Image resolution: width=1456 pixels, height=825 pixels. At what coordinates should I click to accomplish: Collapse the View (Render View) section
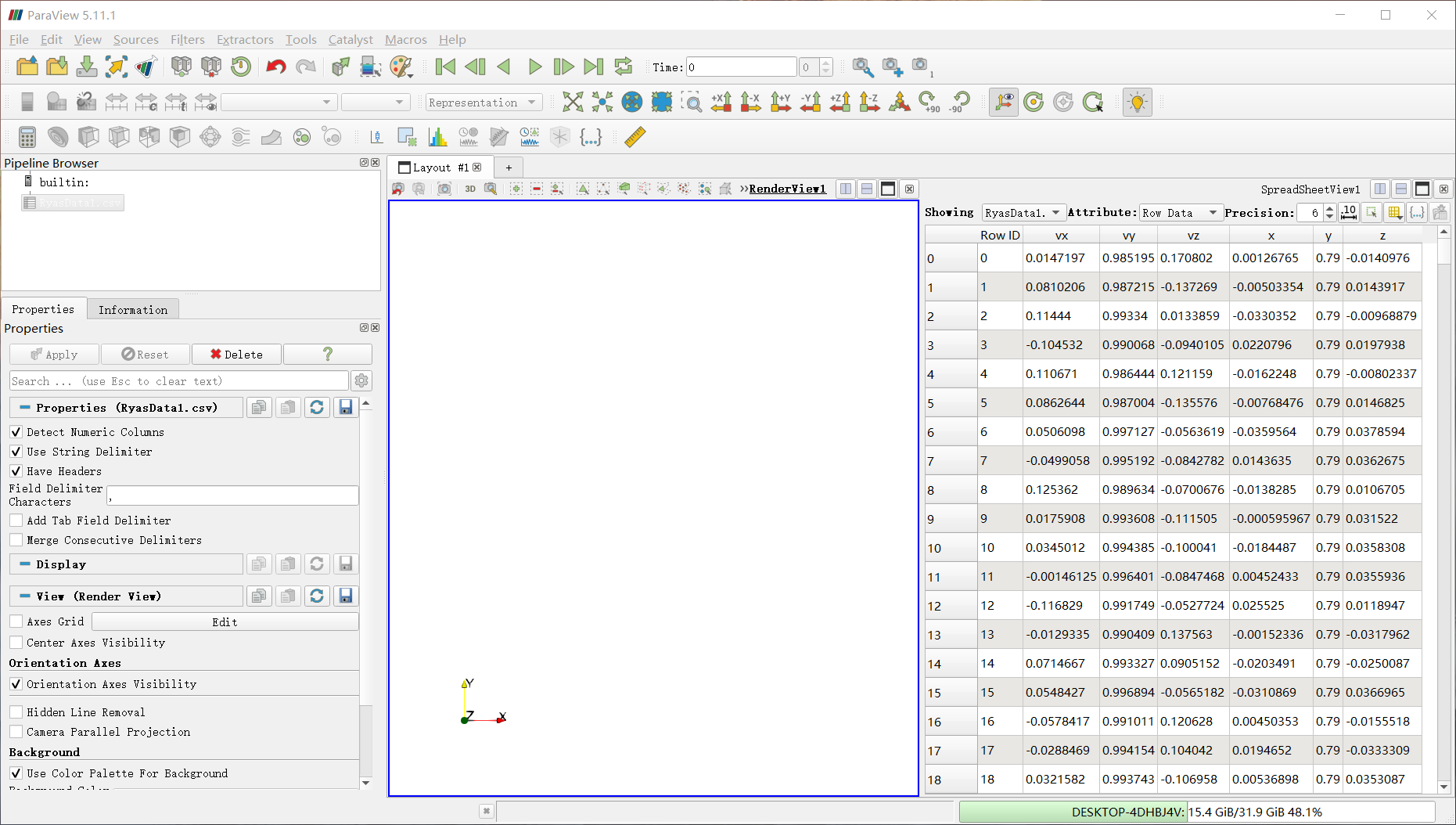coord(126,596)
